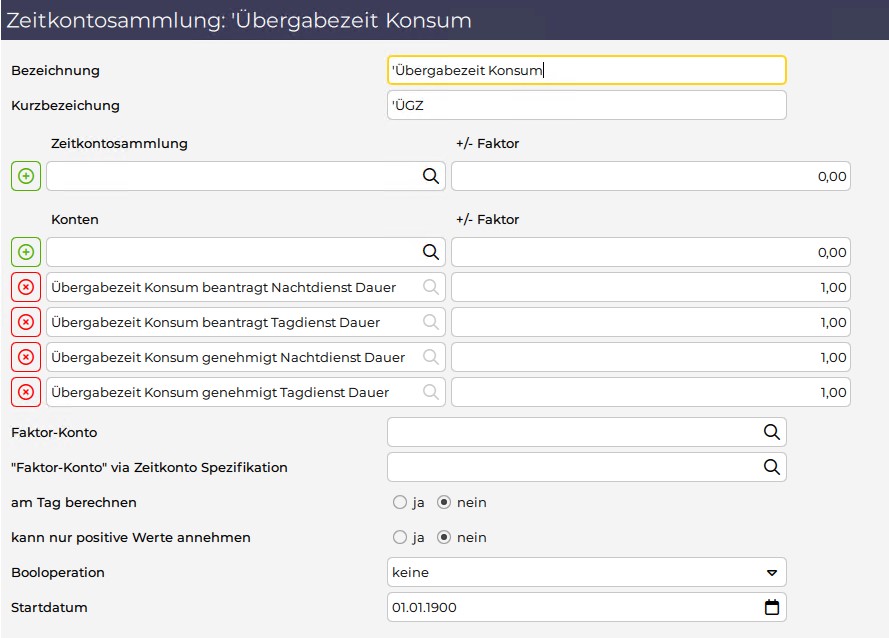
Task: Click the Startdatum date field 01.01.1900
Action: [587, 607]
